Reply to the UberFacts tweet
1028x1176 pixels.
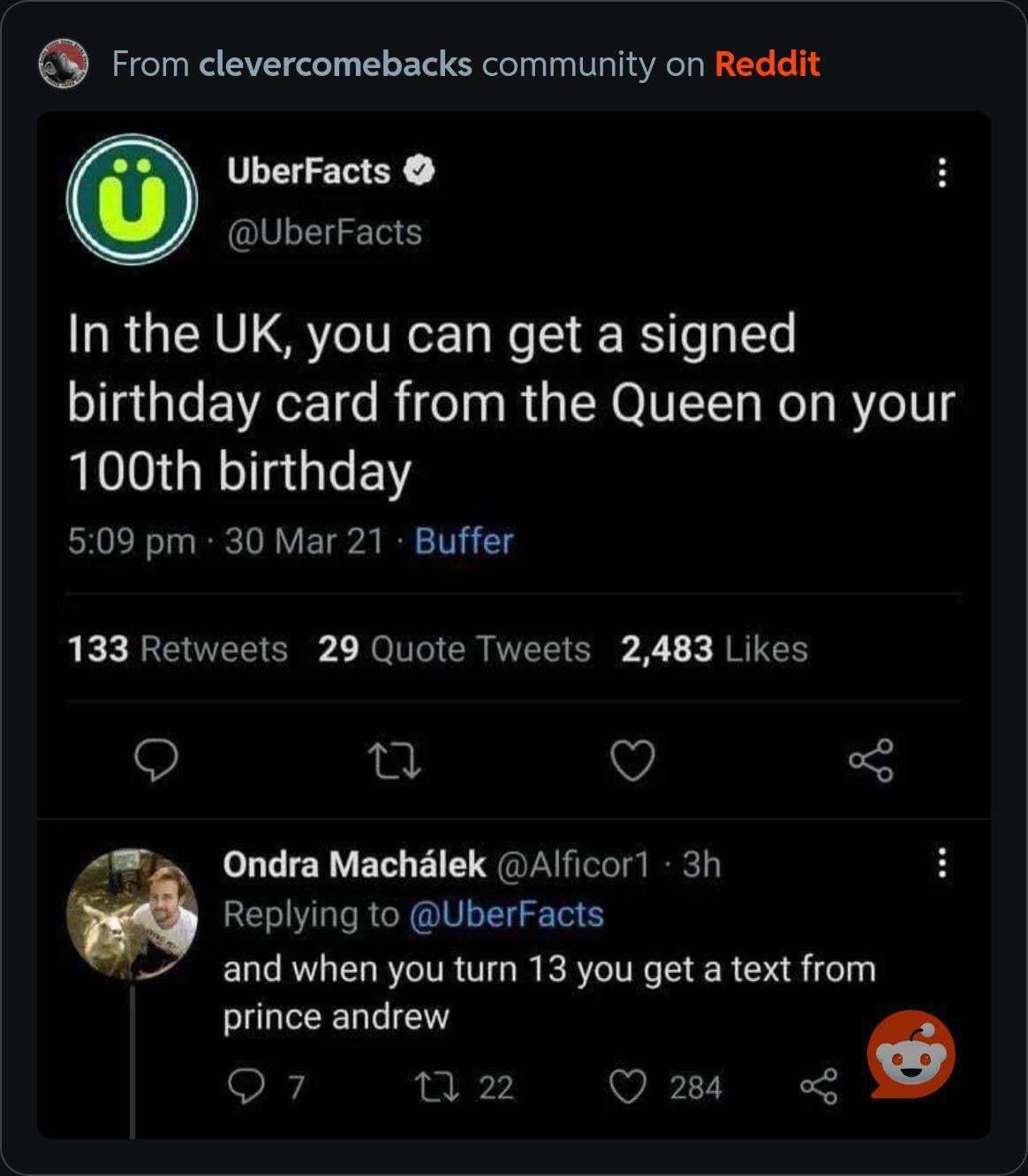156,761
